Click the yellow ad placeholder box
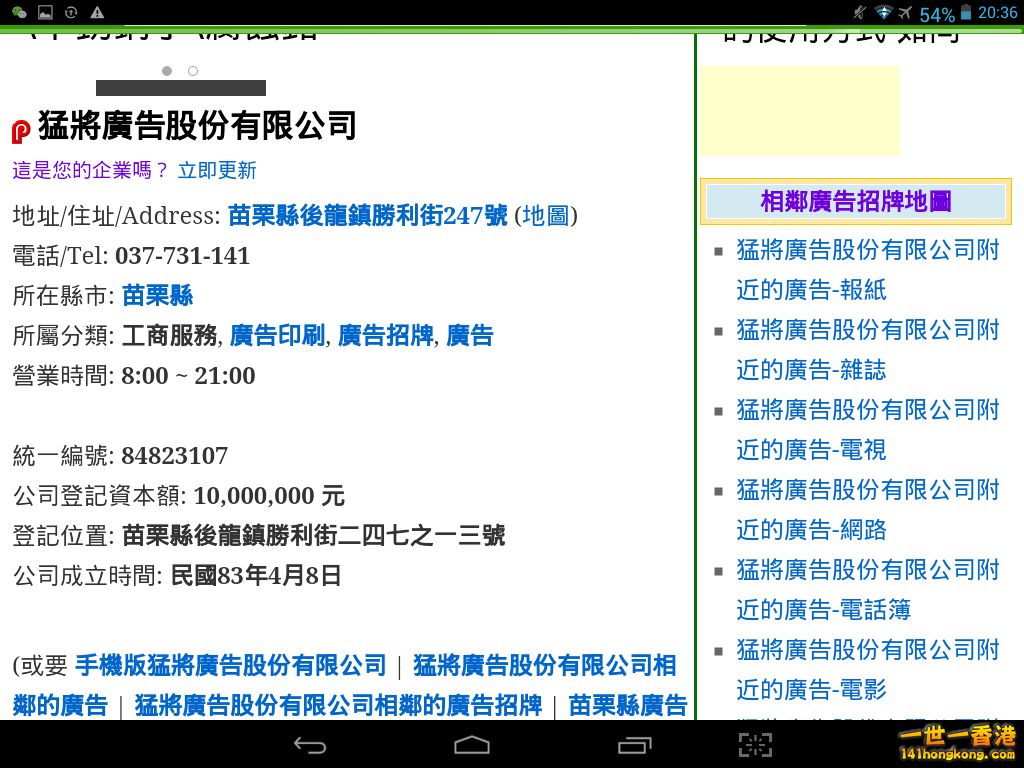The height and width of the screenshot is (768, 1024). coord(799,110)
